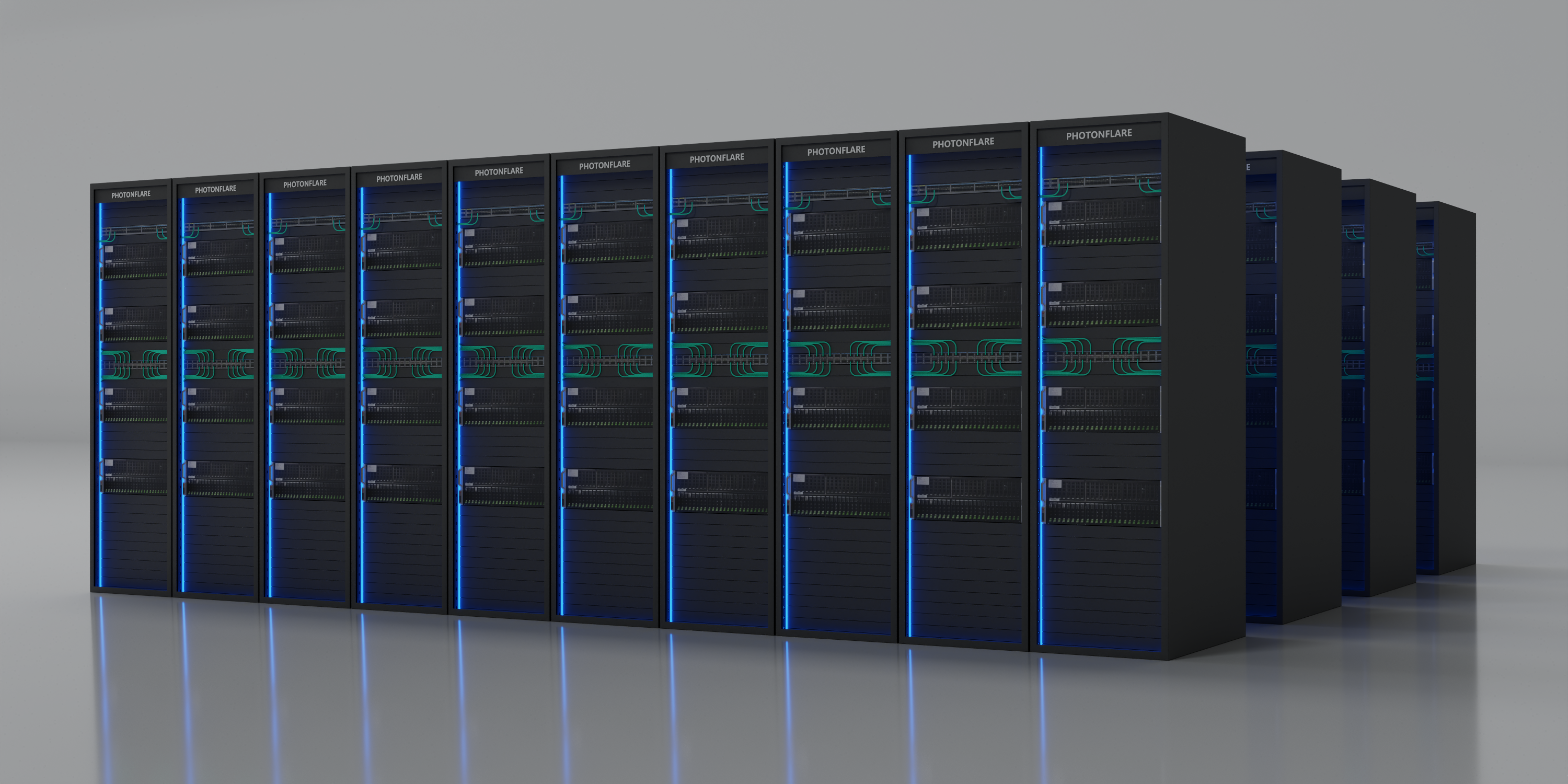Image resolution: width=1568 pixels, height=784 pixels.
Task: Select the top server unit in the rightmost front rack
Action: pos(1102,222)
